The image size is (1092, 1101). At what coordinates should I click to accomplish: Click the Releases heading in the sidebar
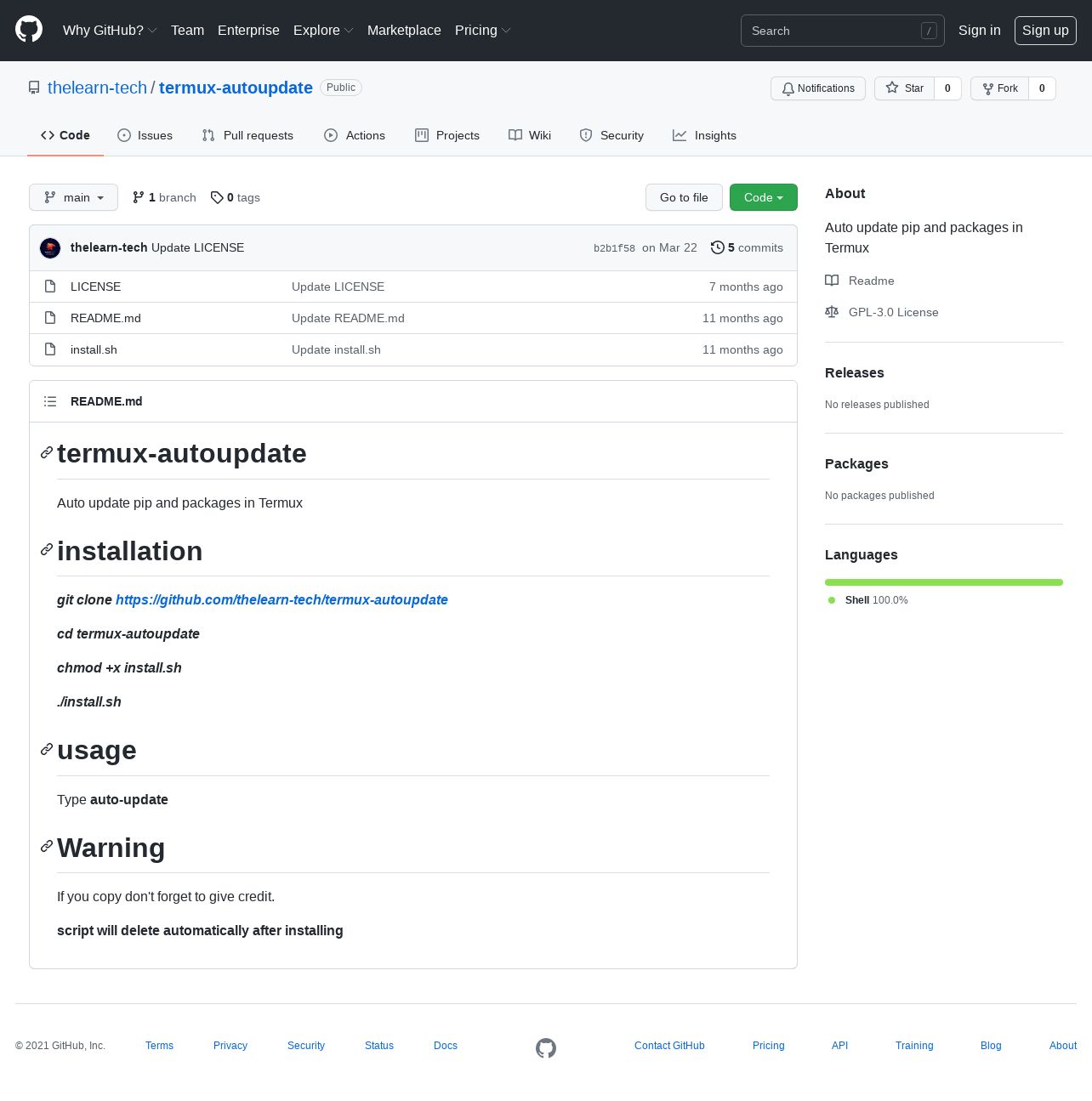pyautogui.click(x=855, y=372)
